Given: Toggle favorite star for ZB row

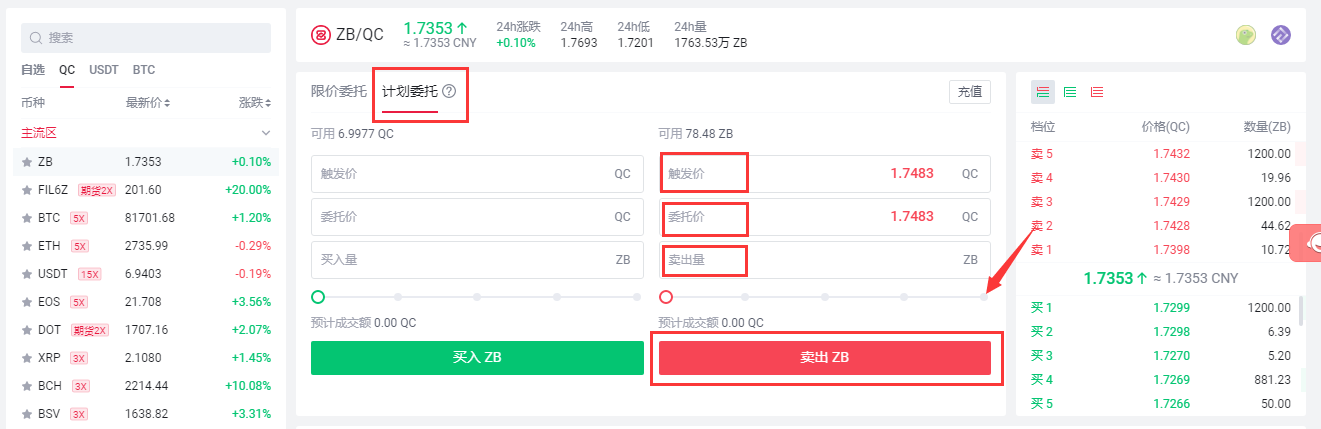Looking at the screenshot, I should tap(28, 161).
